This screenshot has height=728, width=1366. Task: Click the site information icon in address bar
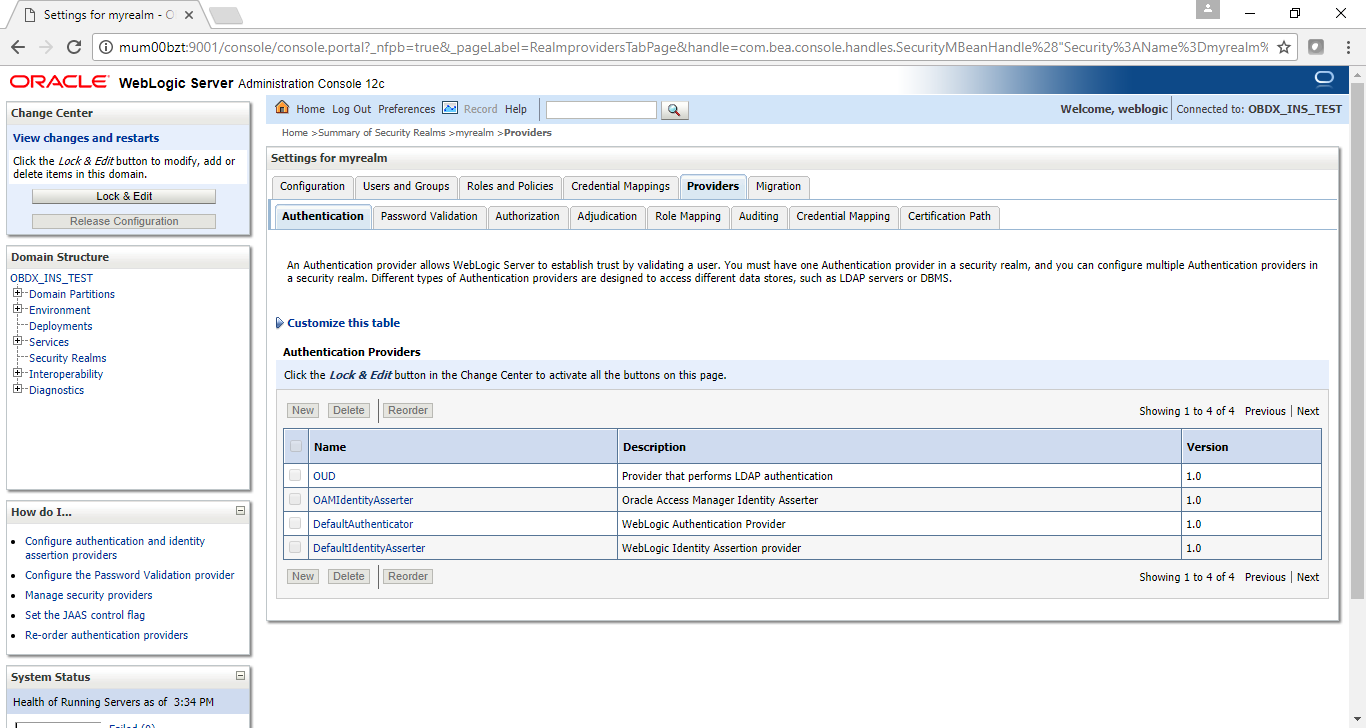point(106,47)
